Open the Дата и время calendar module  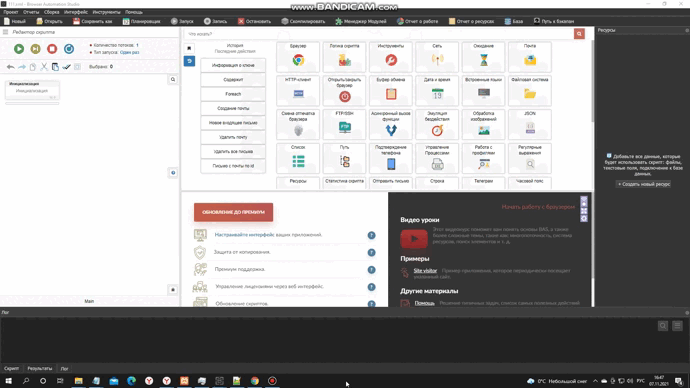(437, 91)
